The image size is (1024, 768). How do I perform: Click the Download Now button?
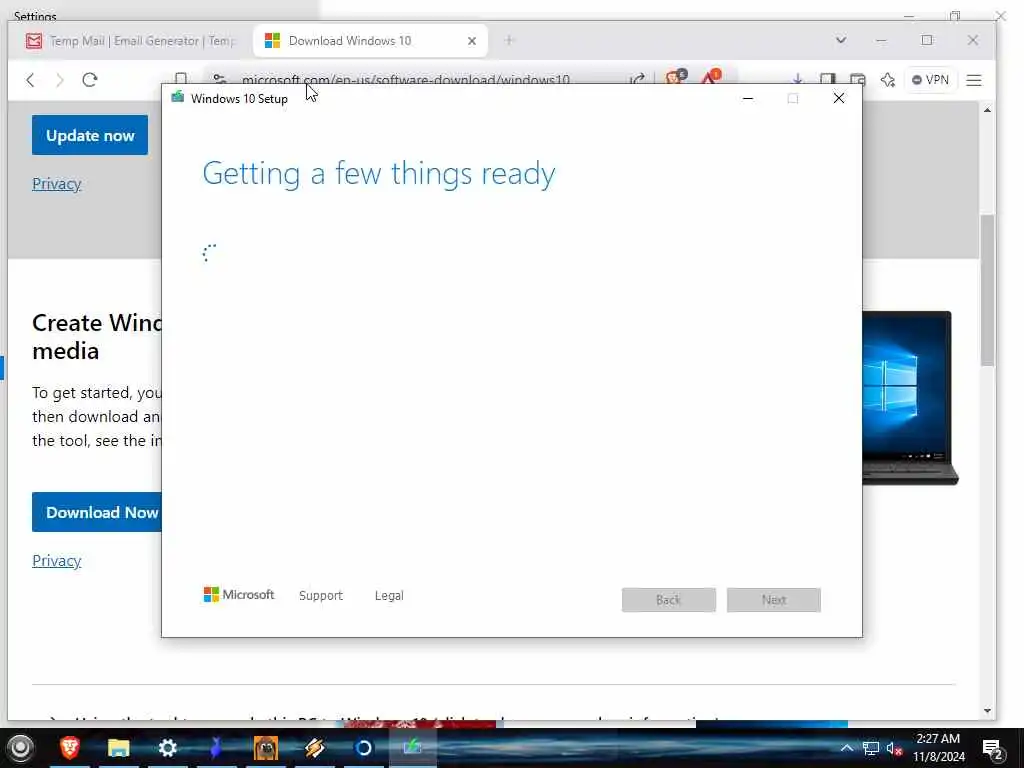pyautogui.click(x=97, y=512)
